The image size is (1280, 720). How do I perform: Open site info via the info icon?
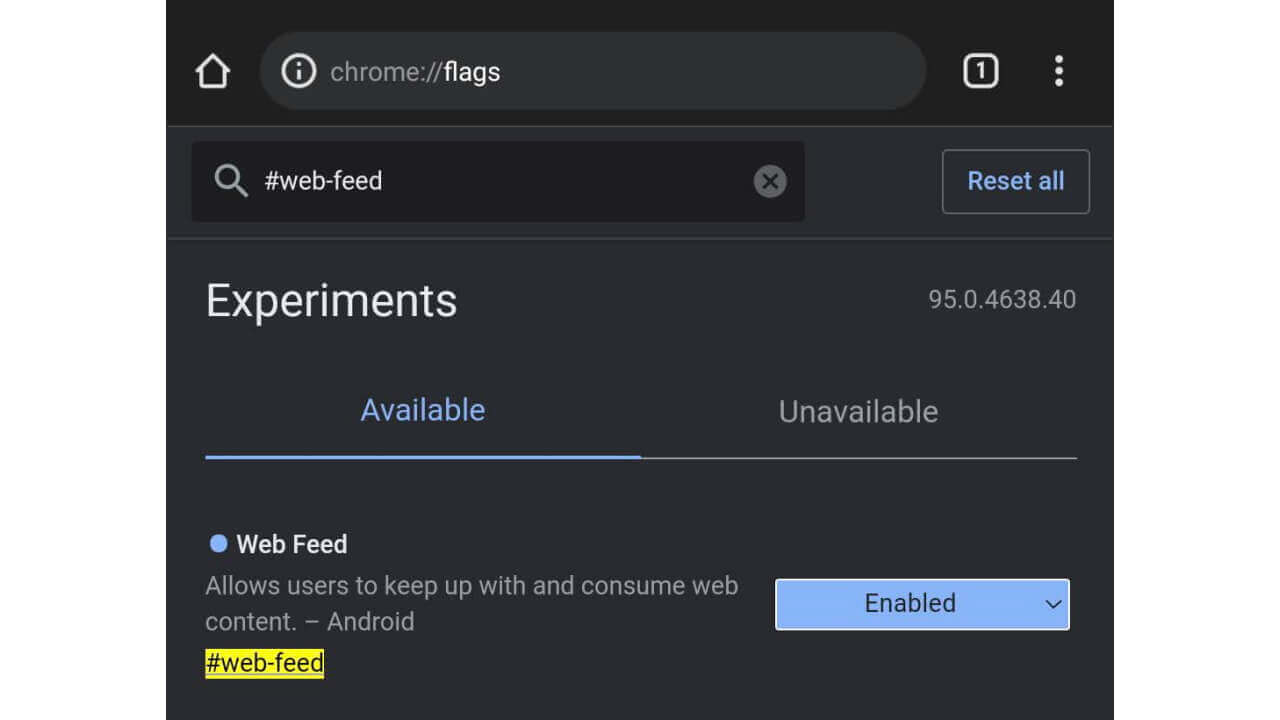[297, 70]
